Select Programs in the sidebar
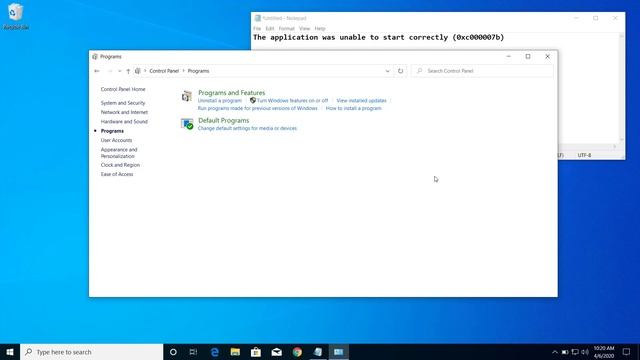This screenshot has width=640, height=360. click(112, 131)
